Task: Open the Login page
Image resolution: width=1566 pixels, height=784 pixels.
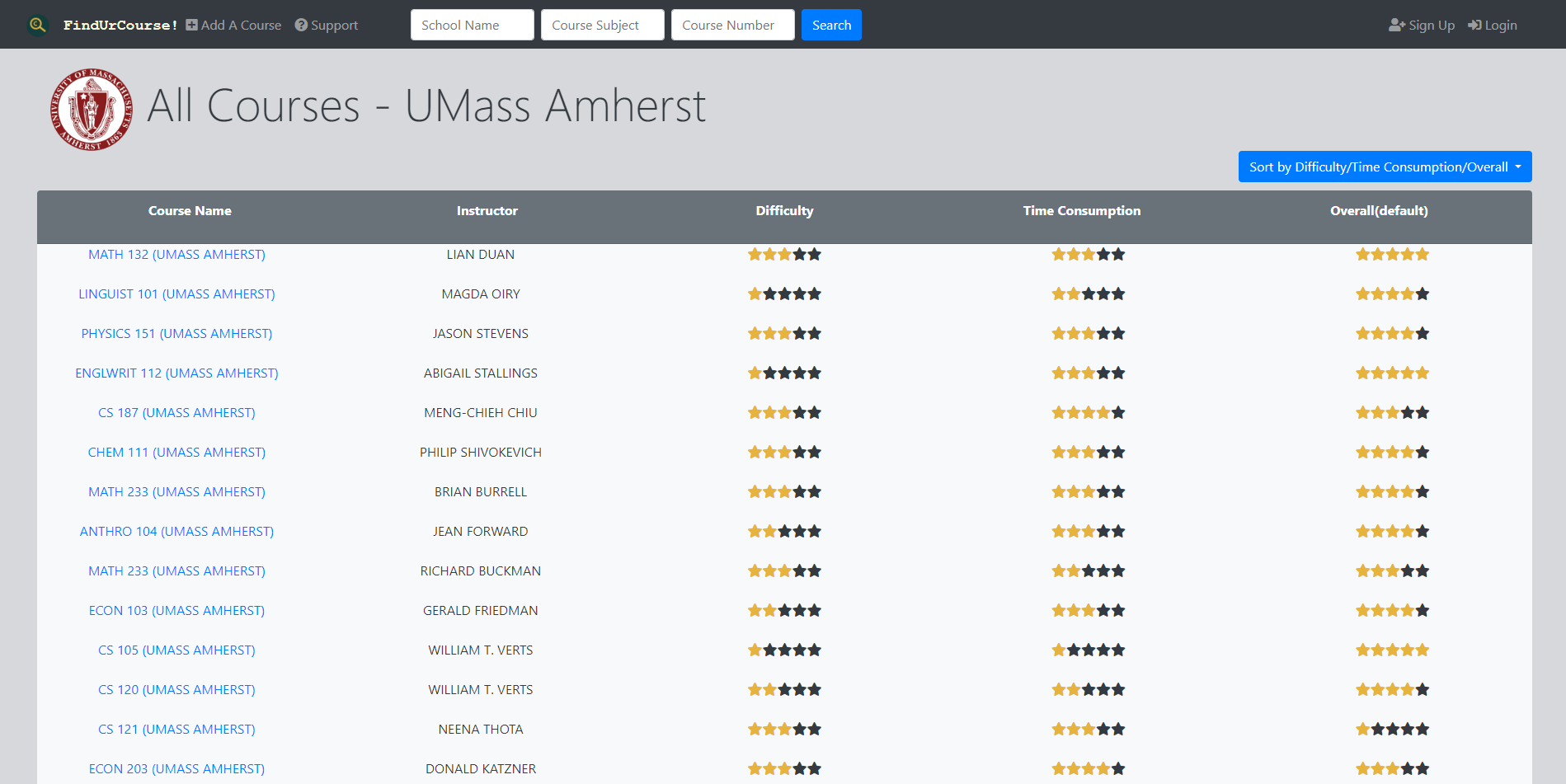Action: [x=1493, y=26]
